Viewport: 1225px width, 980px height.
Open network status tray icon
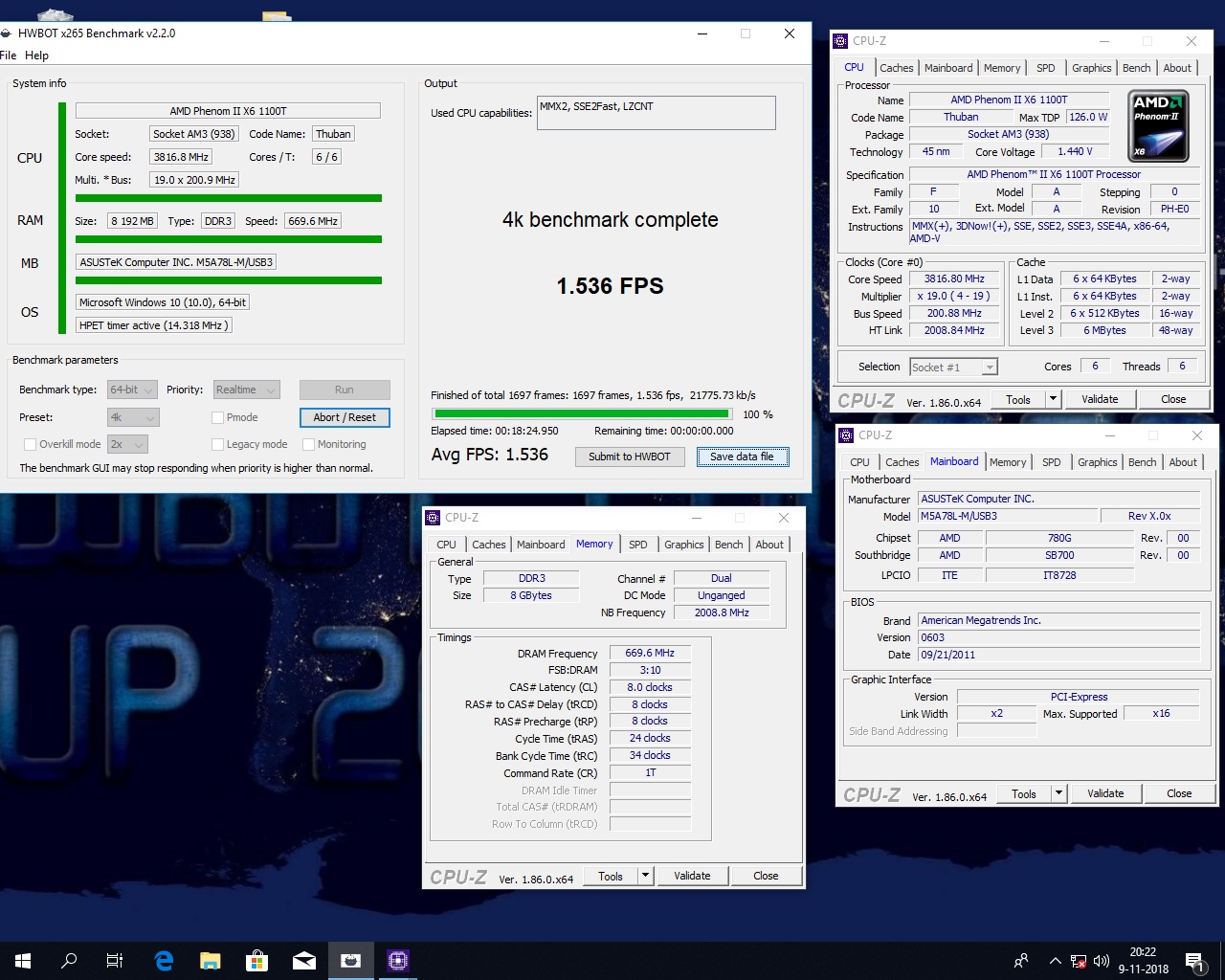click(1079, 961)
